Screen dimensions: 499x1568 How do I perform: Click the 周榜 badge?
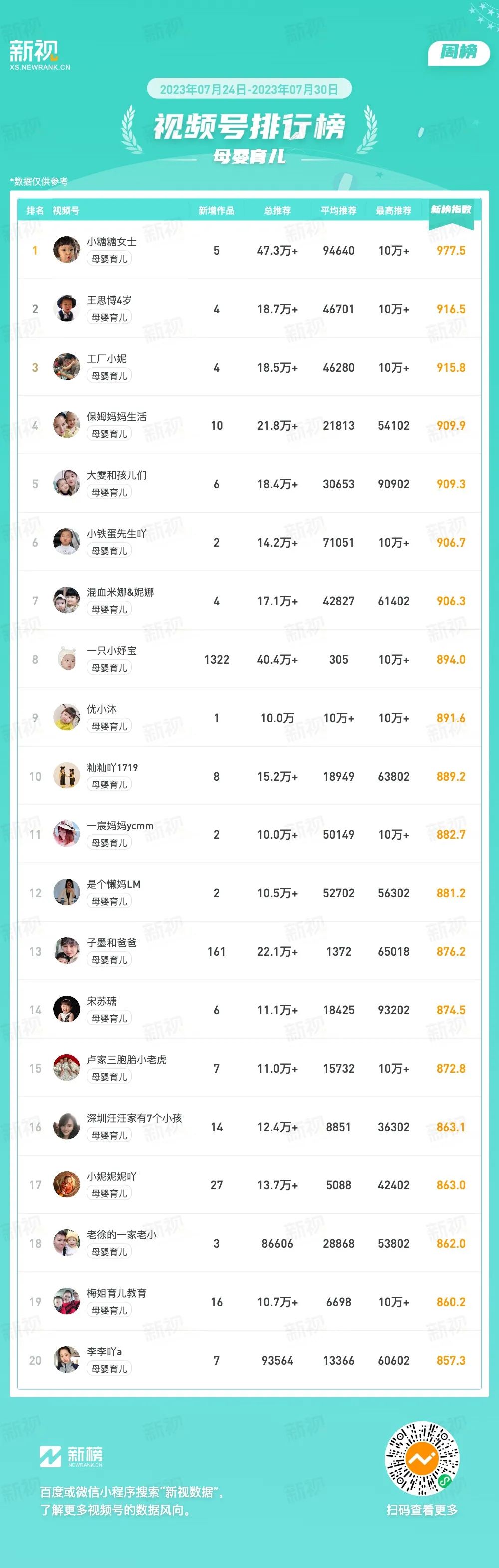(x=459, y=52)
